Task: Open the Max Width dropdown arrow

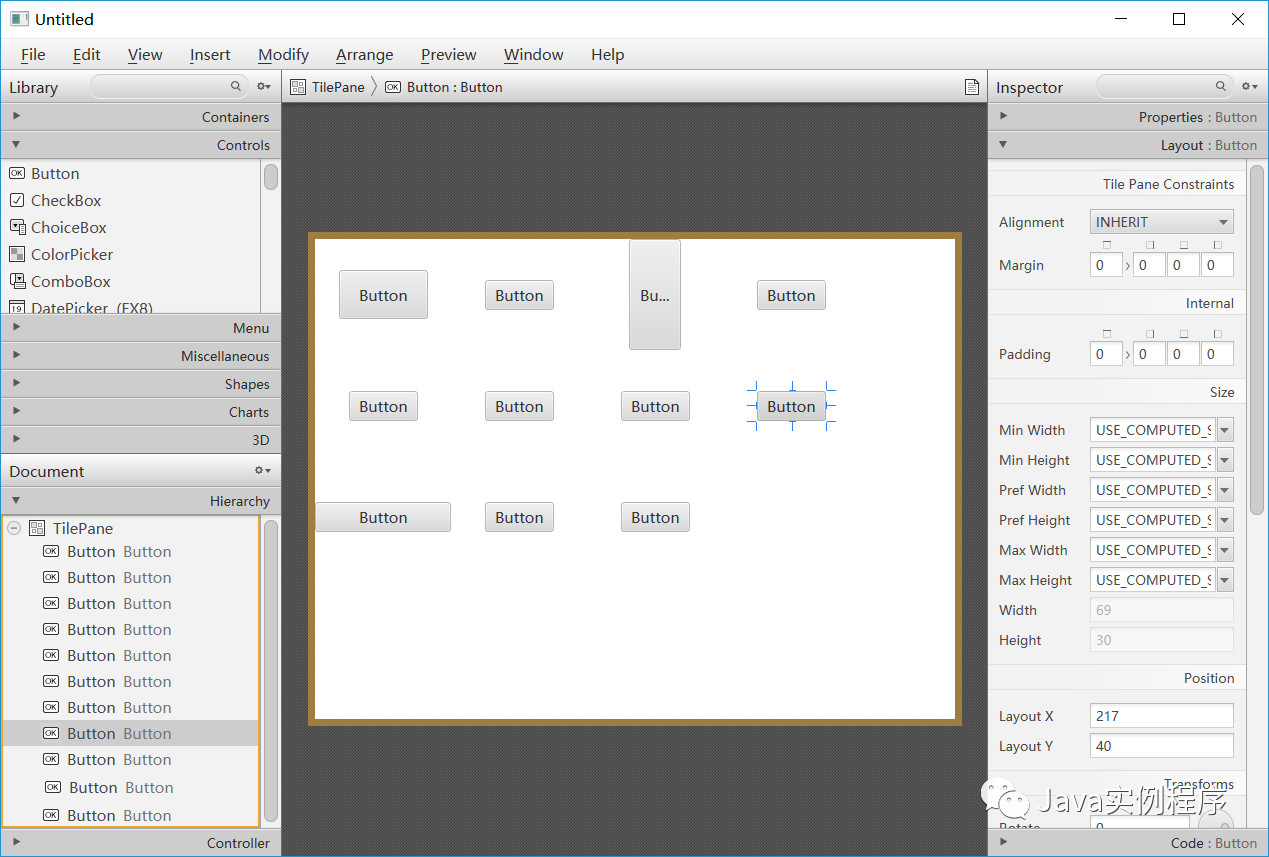Action: [x=1225, y=550]
